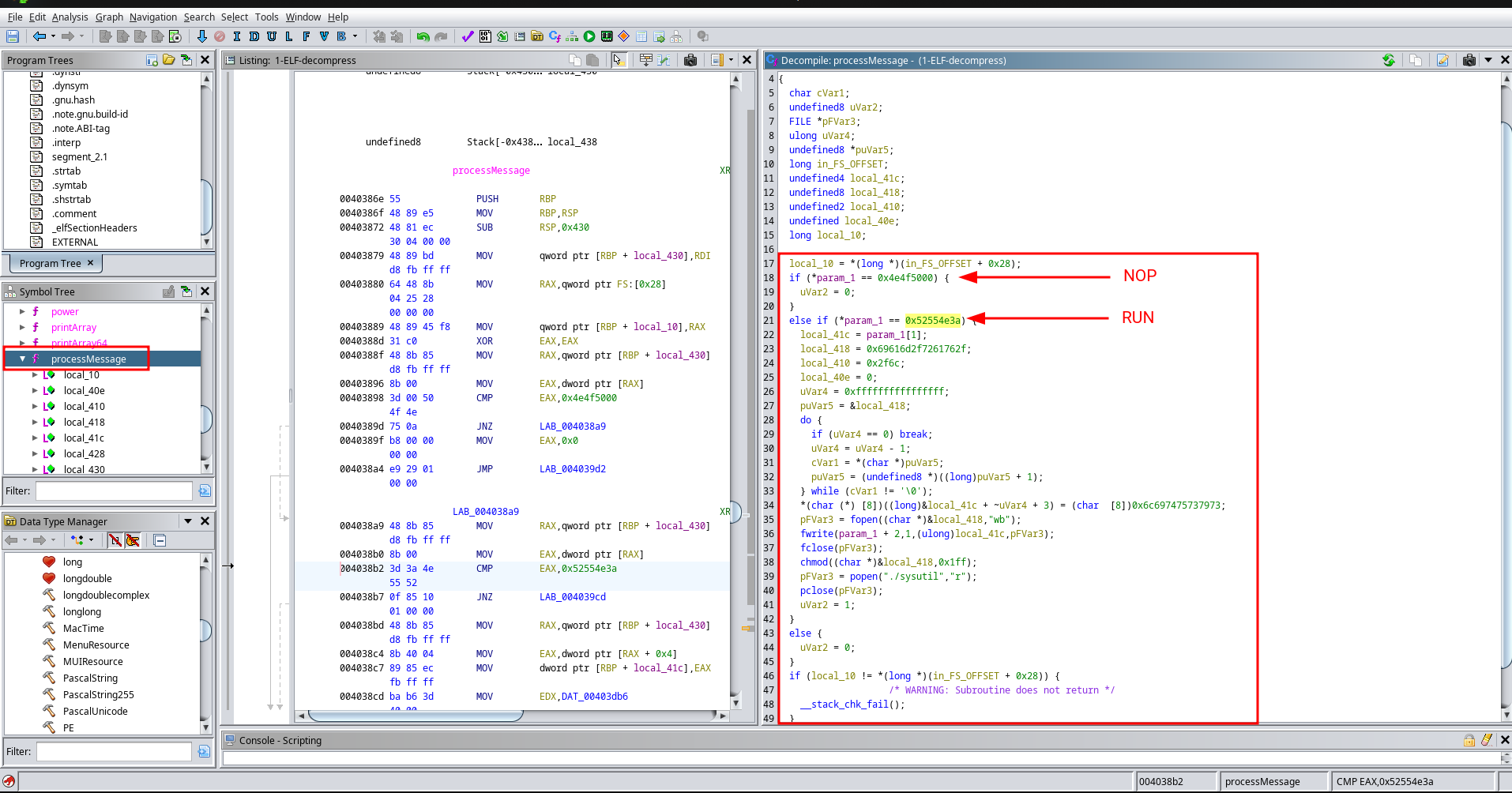Open the Bytes viewer icon in toolbar

pos(485,36)
